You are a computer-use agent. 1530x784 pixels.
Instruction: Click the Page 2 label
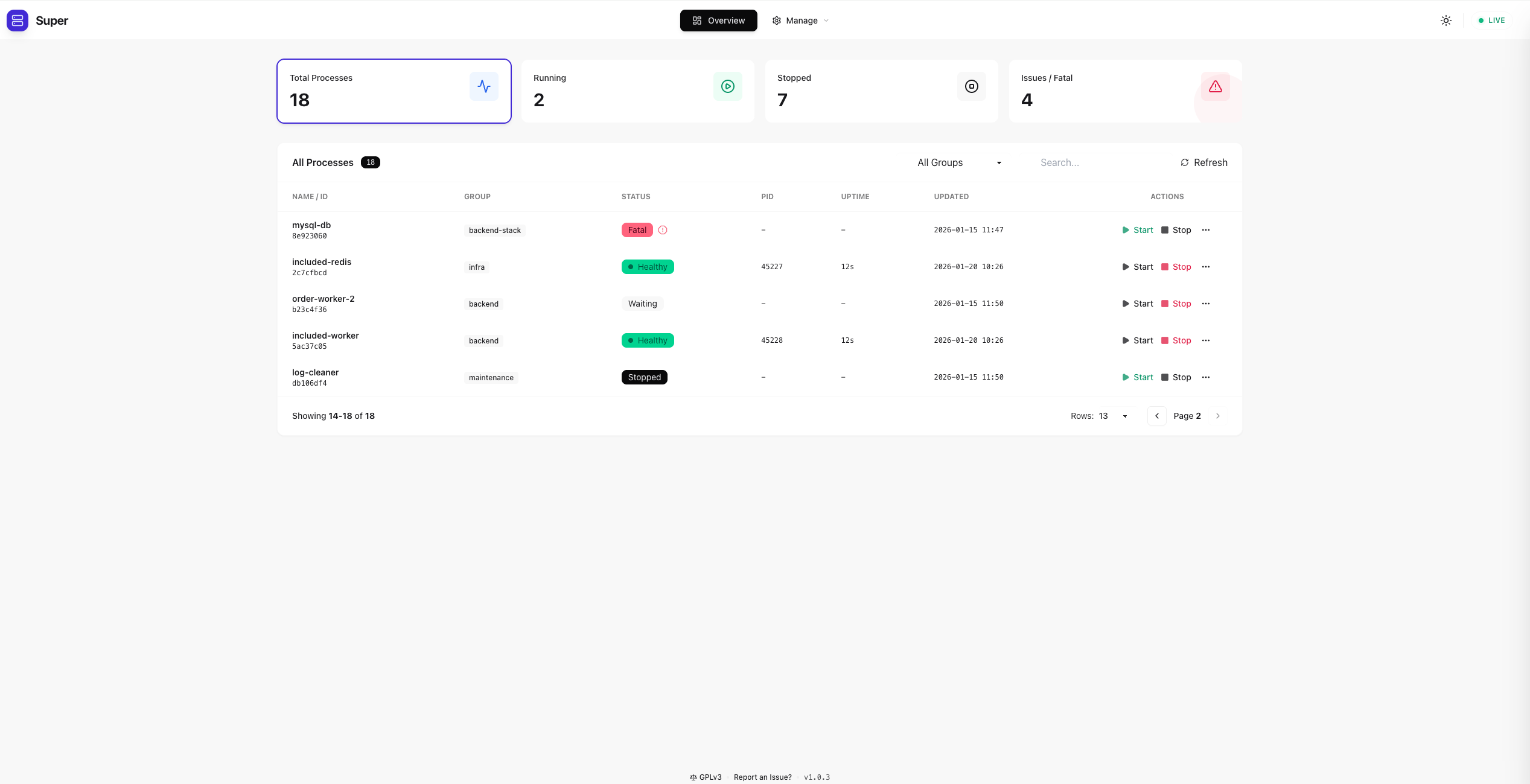[1187, 416]
